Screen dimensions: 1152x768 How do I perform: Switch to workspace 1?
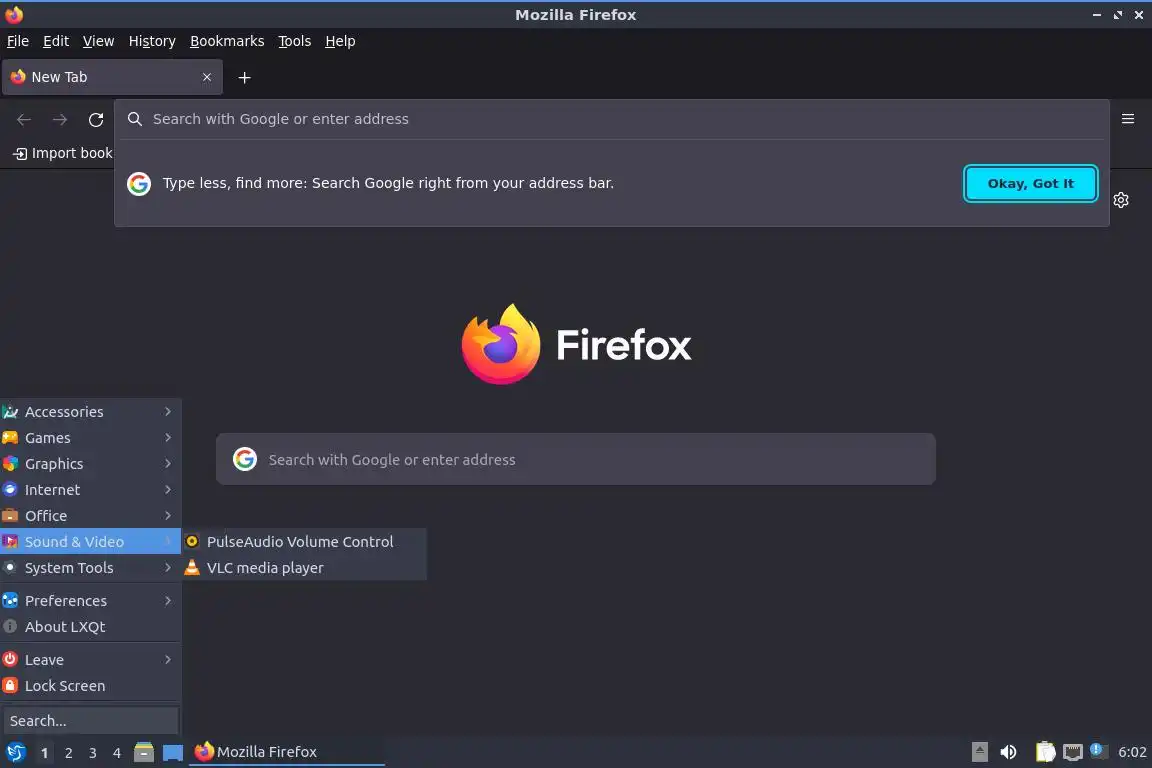(x=45, y=753)
